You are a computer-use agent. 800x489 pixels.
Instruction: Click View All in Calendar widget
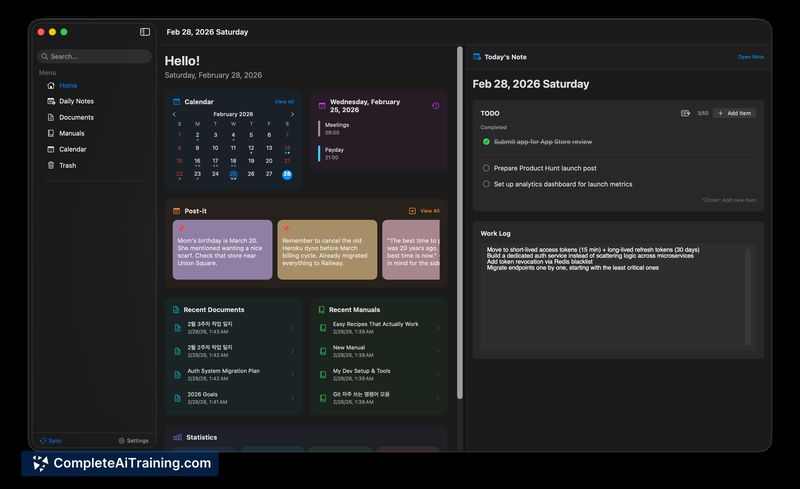click(x=284, y=102)
